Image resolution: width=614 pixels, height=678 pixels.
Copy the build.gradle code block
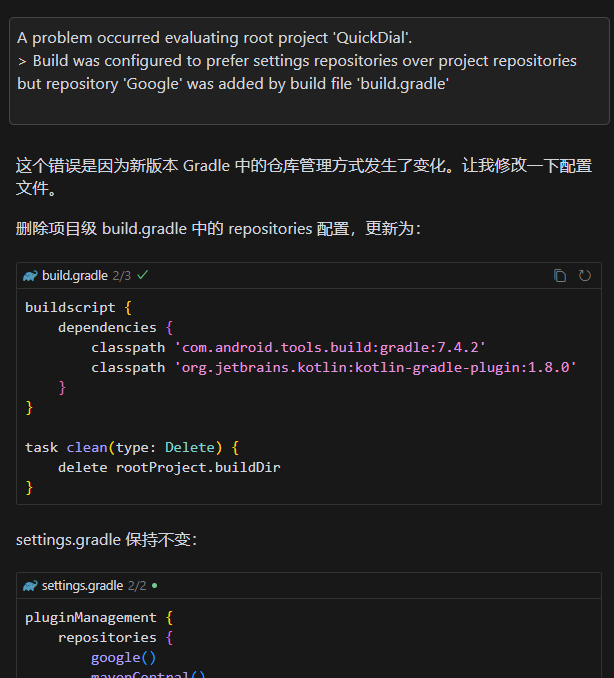tap(560, 275)
